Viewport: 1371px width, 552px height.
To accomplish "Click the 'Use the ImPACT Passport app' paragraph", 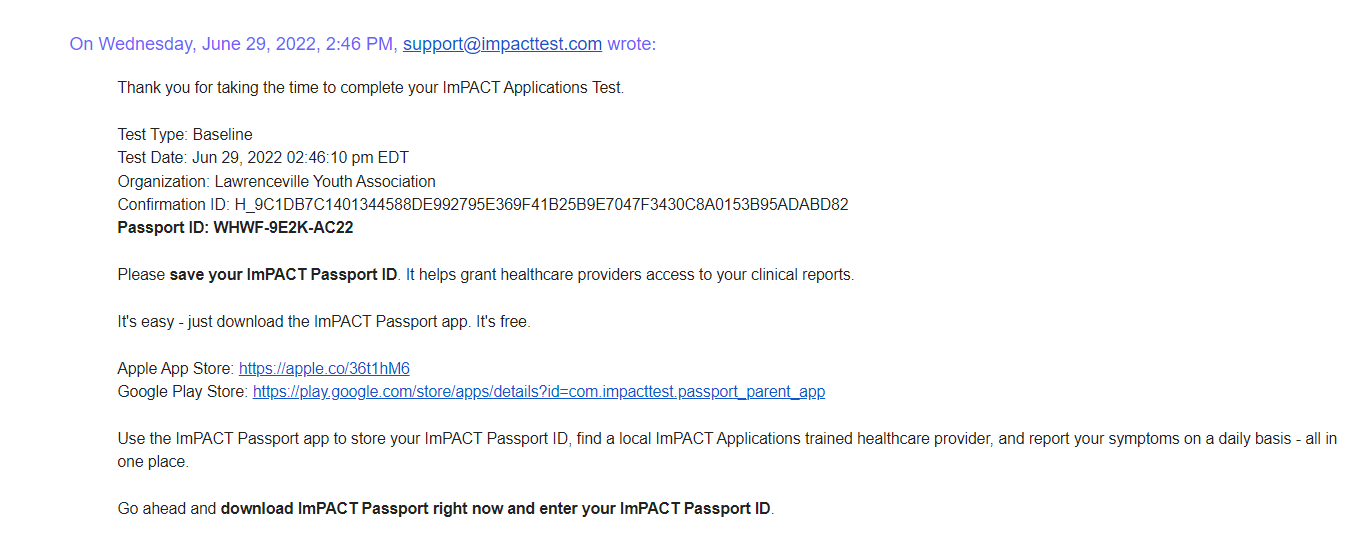I will click(727, 451).
